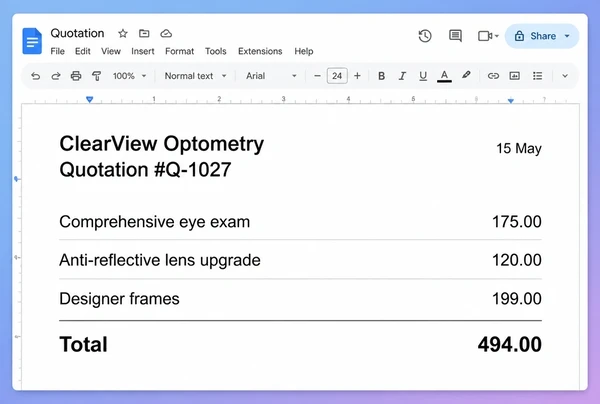600x404 pixels.
Task: Open the Insert menu
Action: pos(143,51)
